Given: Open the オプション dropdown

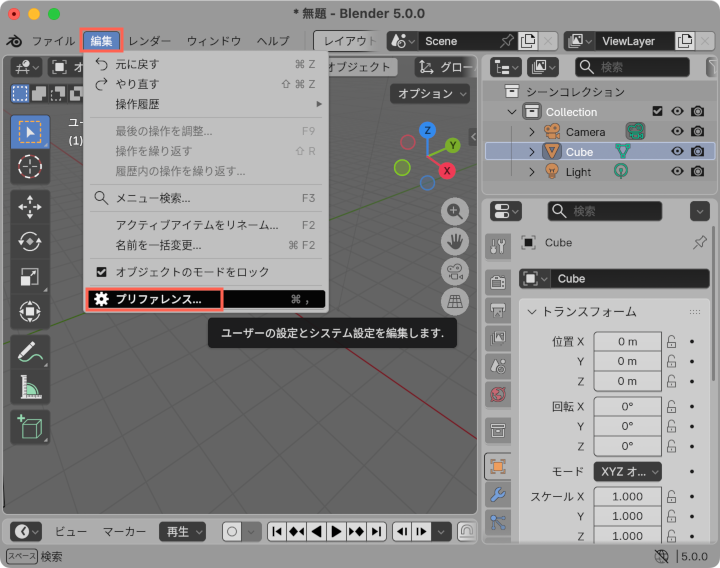Looking at the screenshot, I should [x=430, y=93].
